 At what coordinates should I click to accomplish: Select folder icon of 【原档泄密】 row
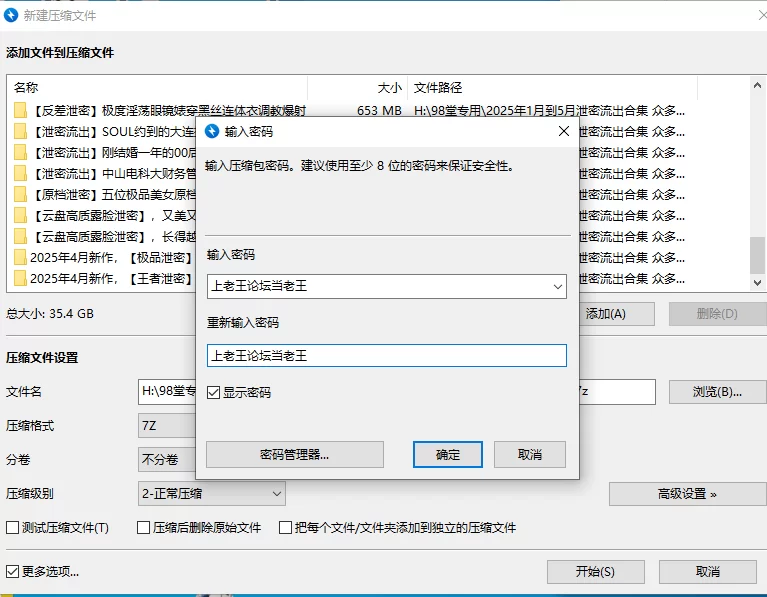(x=20, y=195)
